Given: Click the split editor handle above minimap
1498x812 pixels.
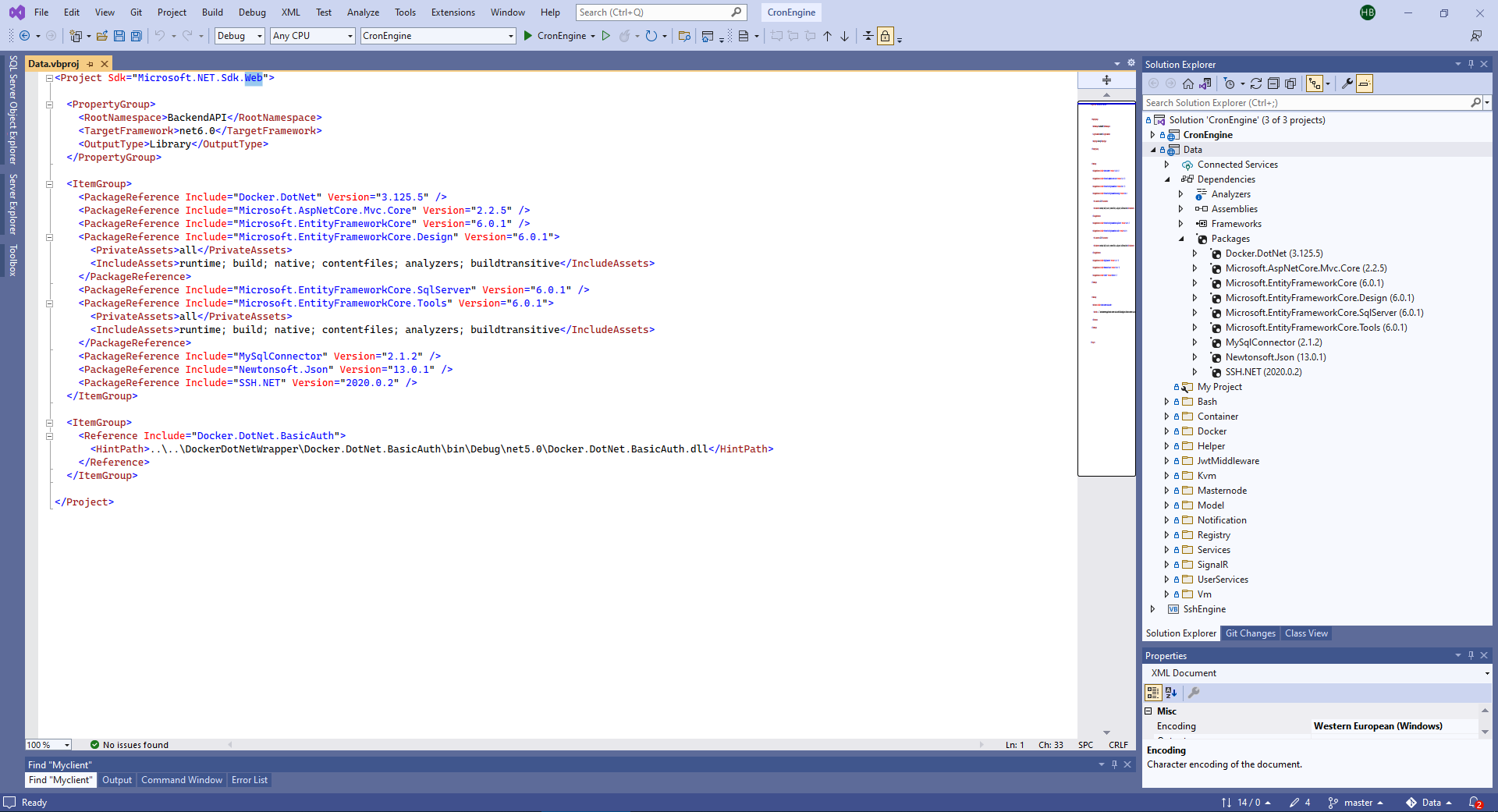Looking at the screenshot, I should click(1106, 80).
